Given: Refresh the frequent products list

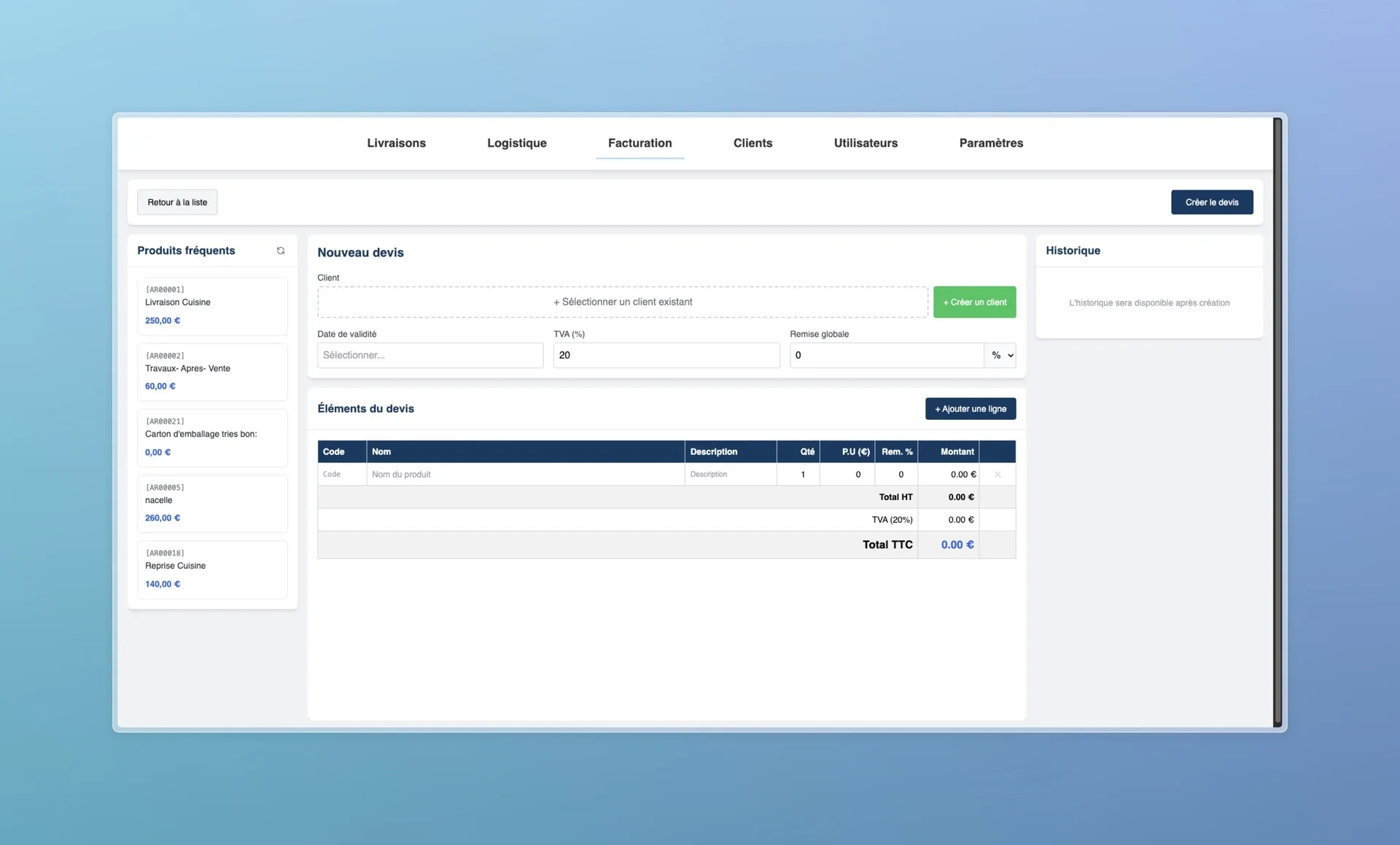Looking at the screenshot, I should [x=281, y=251].
